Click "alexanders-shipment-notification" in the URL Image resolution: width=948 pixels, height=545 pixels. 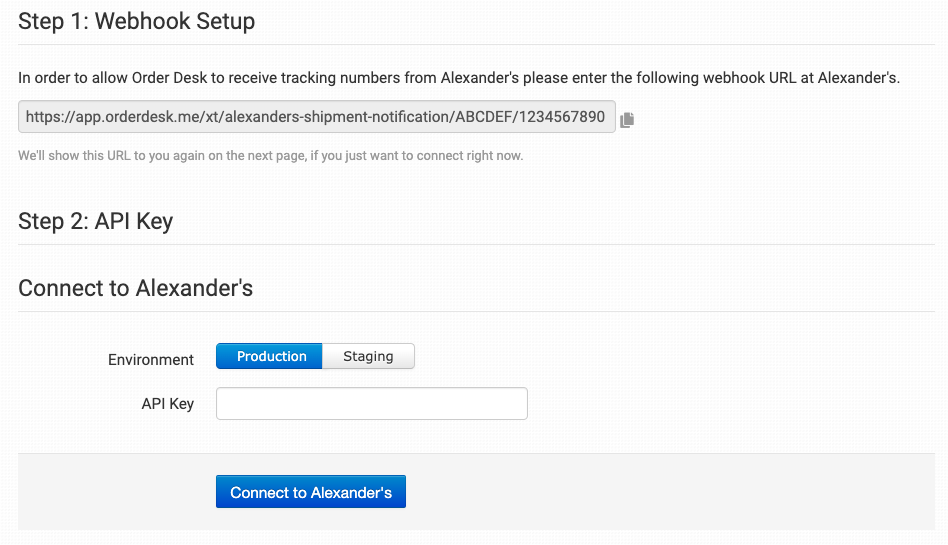337,117
